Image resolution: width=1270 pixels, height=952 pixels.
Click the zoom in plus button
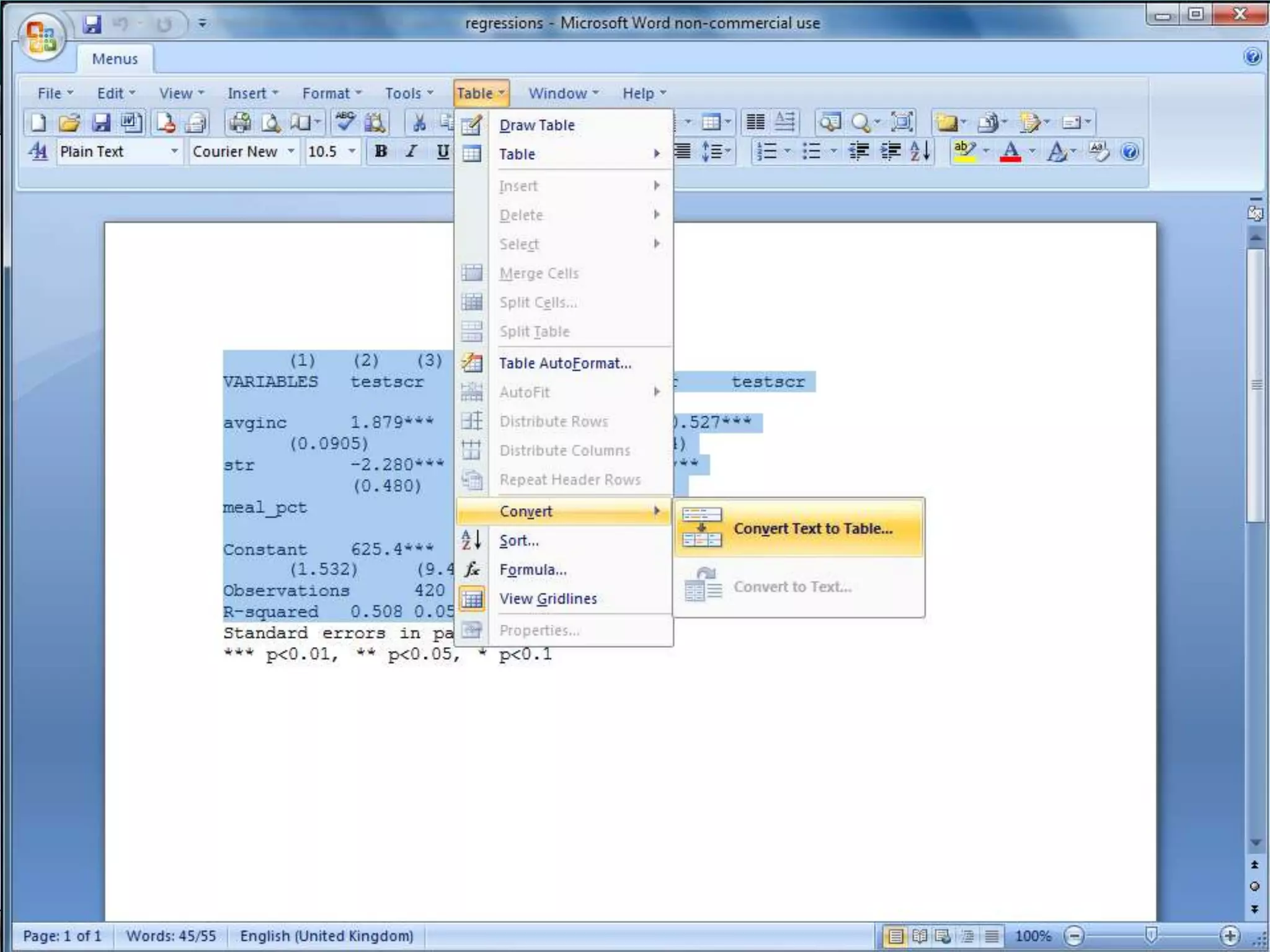(1229, 935)
